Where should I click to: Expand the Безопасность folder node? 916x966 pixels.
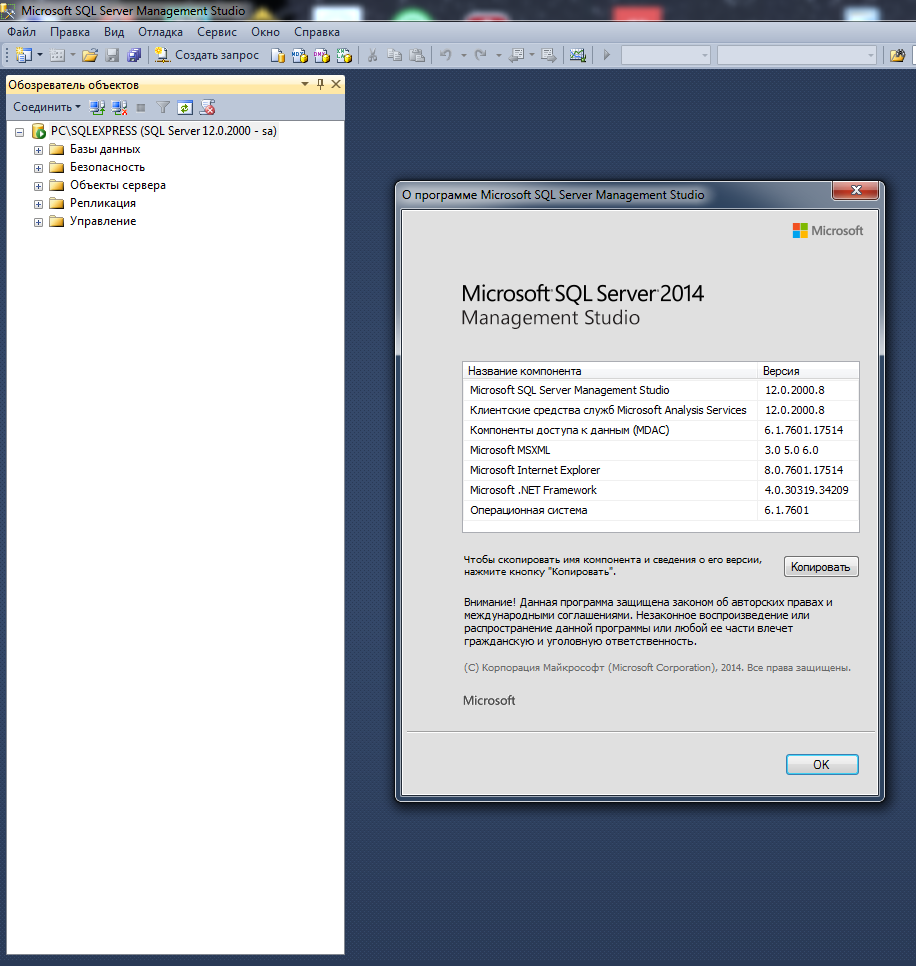click(x=38, y=168)
